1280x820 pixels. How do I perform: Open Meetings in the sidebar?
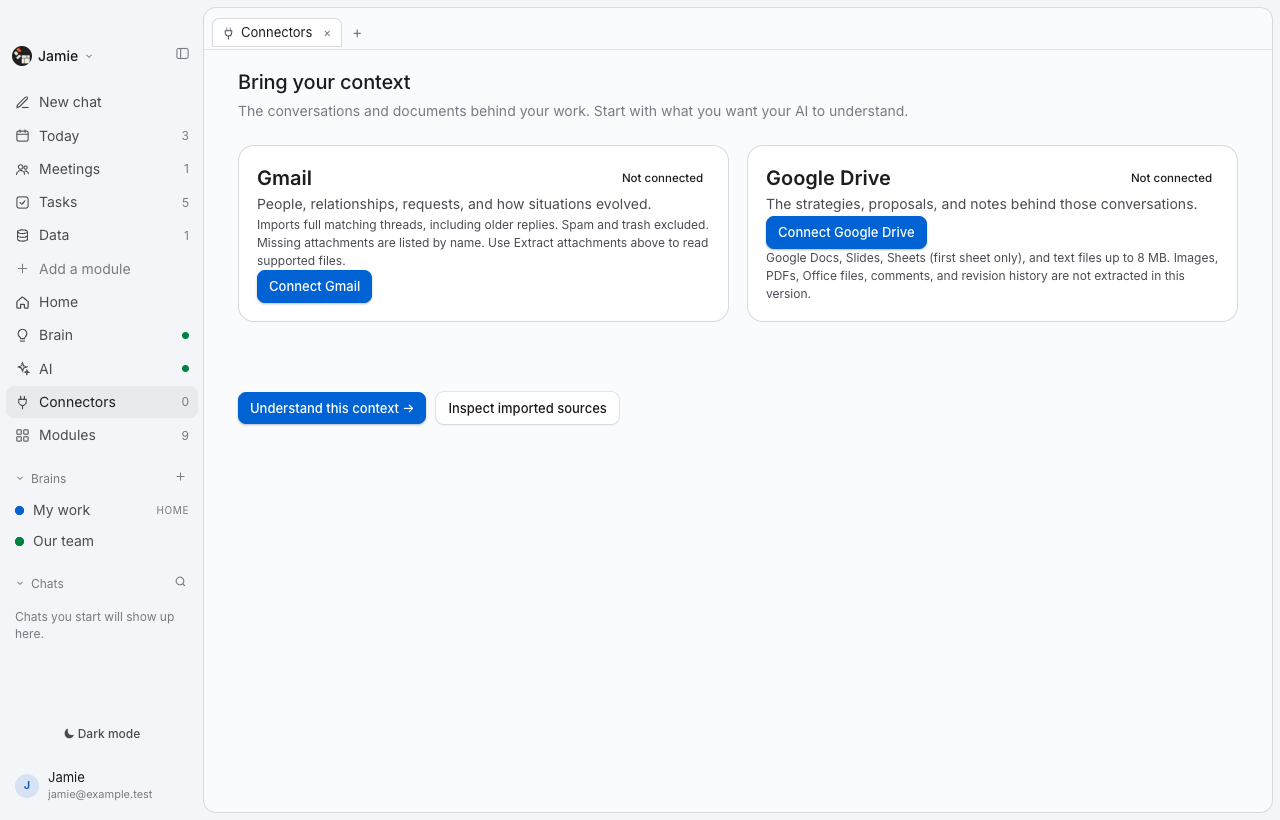102,169
